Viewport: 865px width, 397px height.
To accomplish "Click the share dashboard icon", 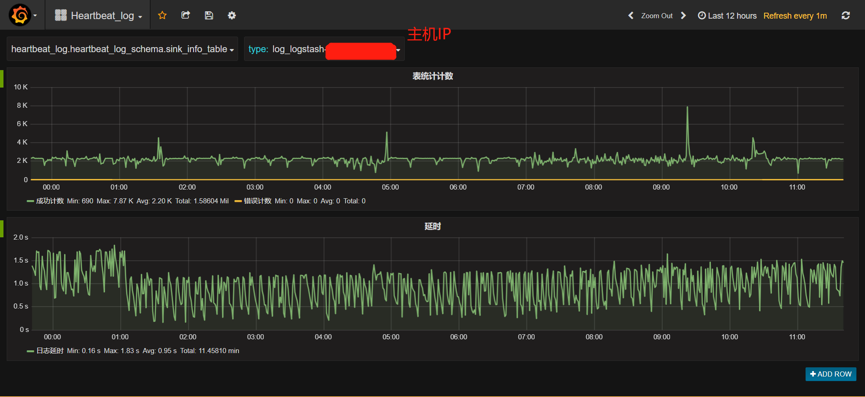I will tap(185, 15).
